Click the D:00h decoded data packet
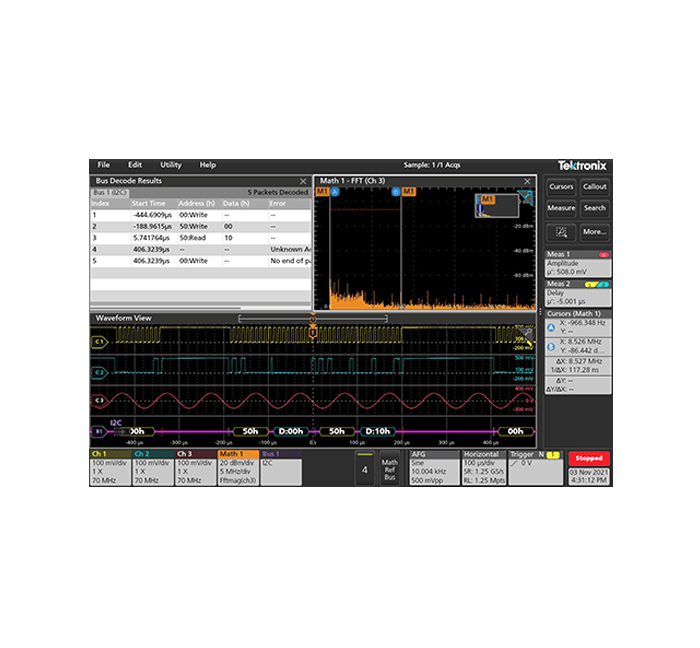 (291, 432)
